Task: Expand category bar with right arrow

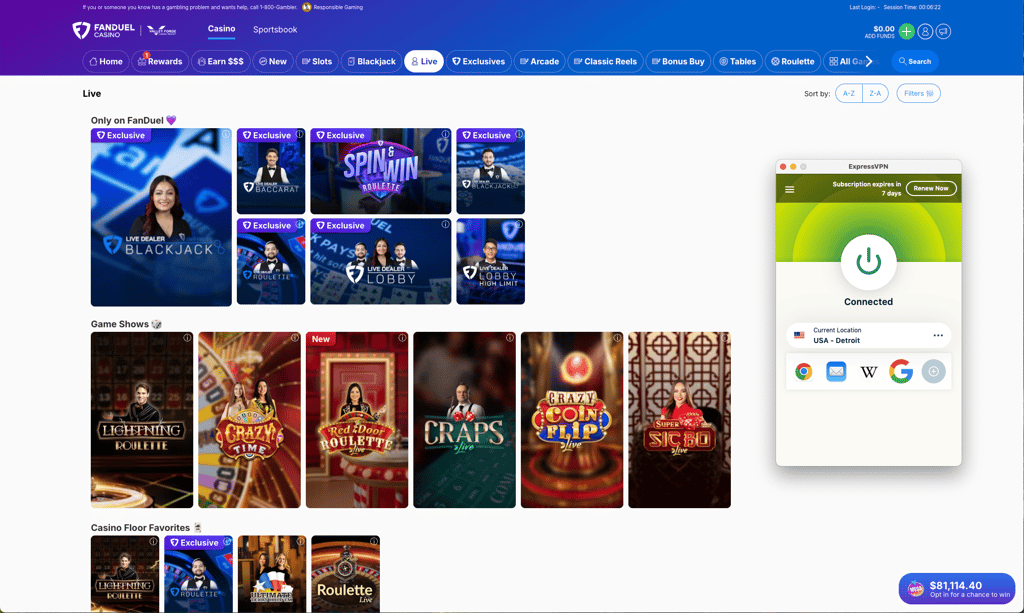Action: click(x=869, y=61)
